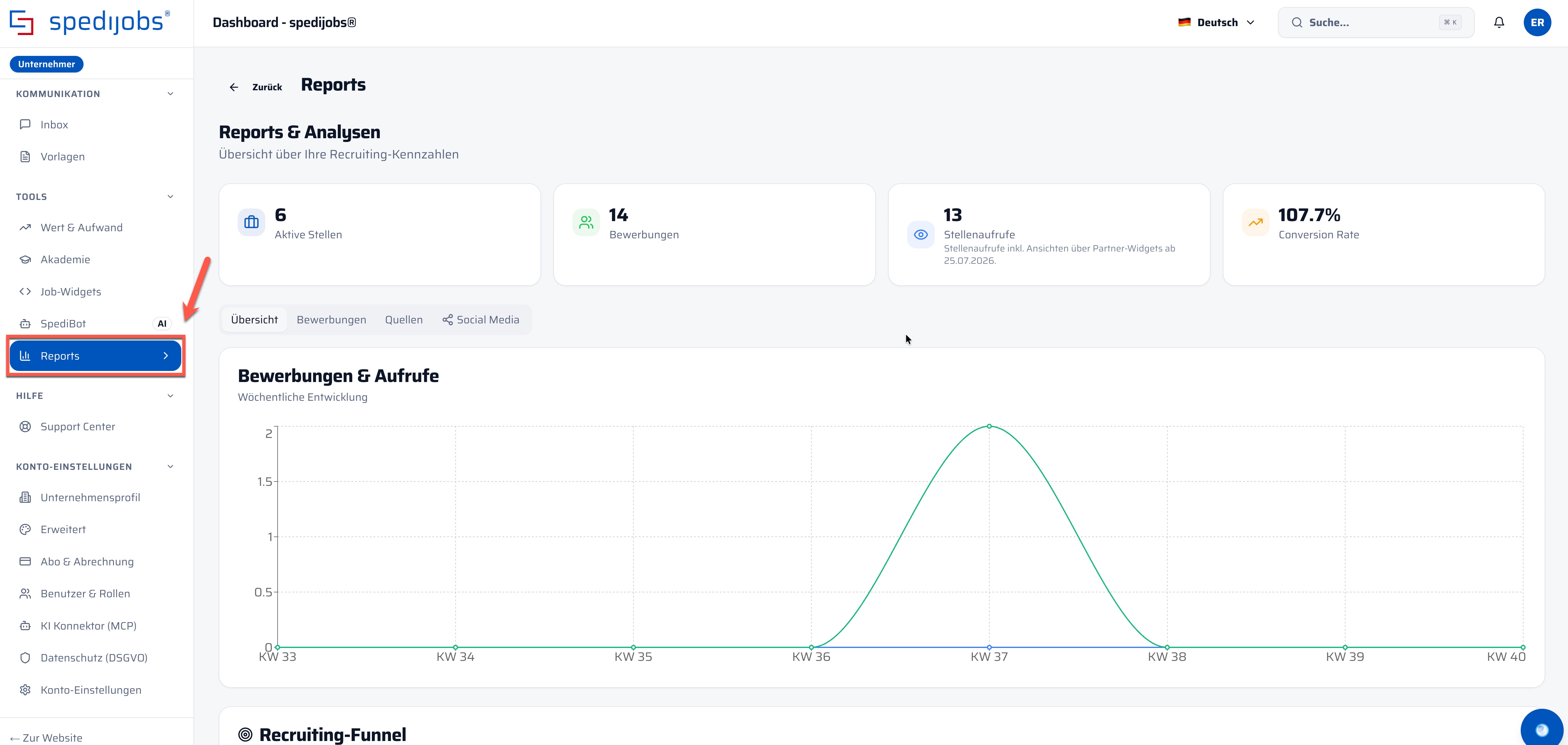Screen dimensions: 1568x745
Task: Collapse the Kommunikation sidebar section
Action: (170, 94)
